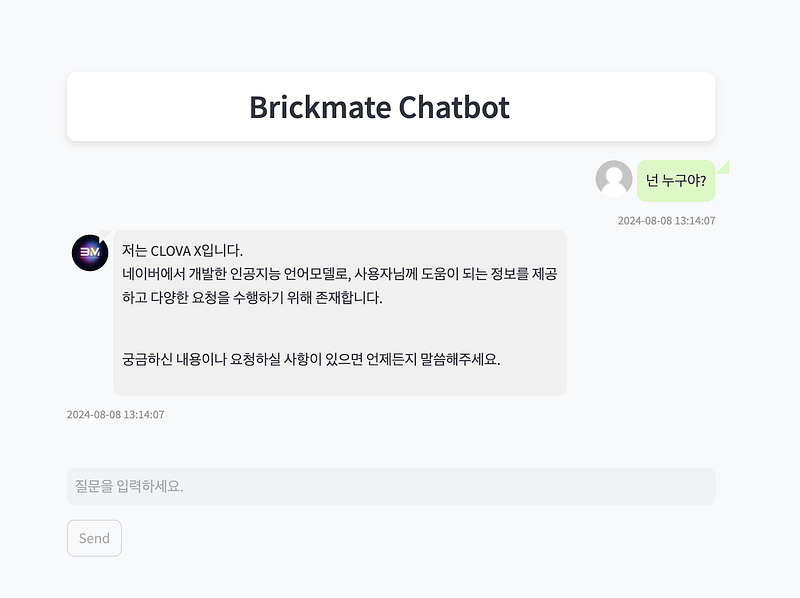Click the timestamp below the user message

click(x=666, y=221)
